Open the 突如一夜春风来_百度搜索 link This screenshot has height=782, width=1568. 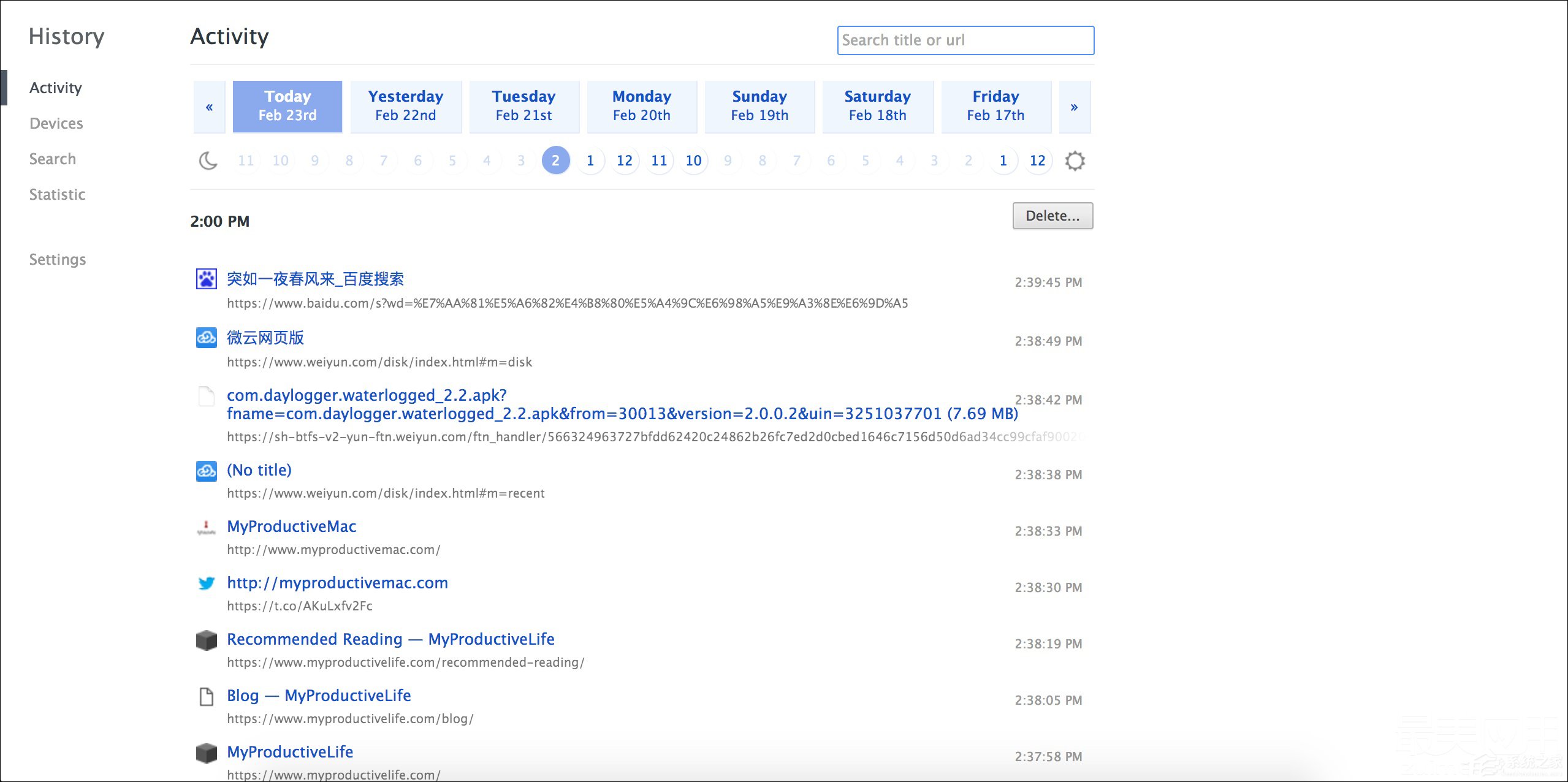315,279
